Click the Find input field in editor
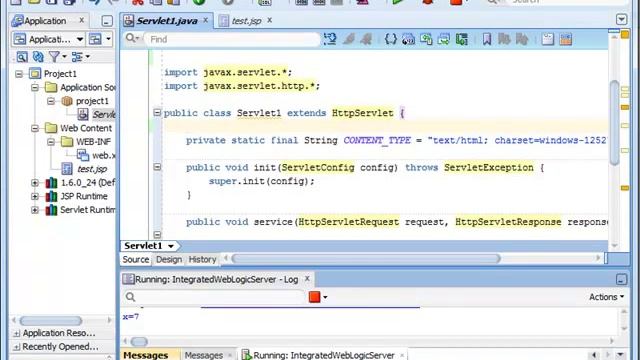 pyautogui.click(x=233, y=39)
